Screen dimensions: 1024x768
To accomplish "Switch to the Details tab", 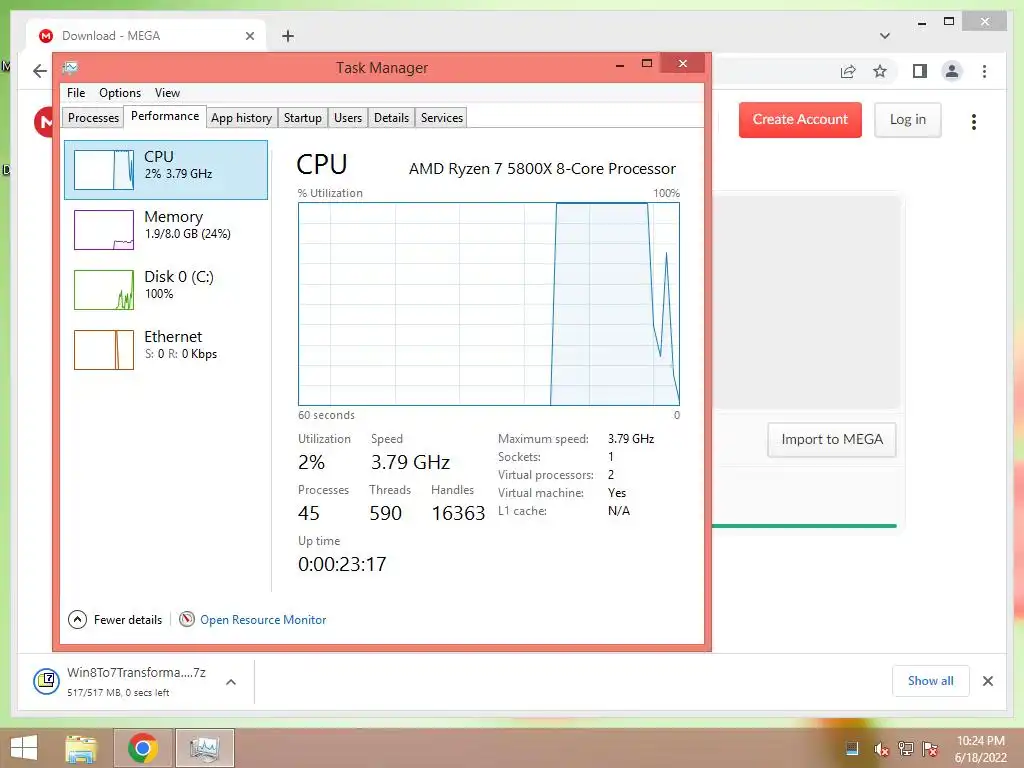I will pos(391,118).
